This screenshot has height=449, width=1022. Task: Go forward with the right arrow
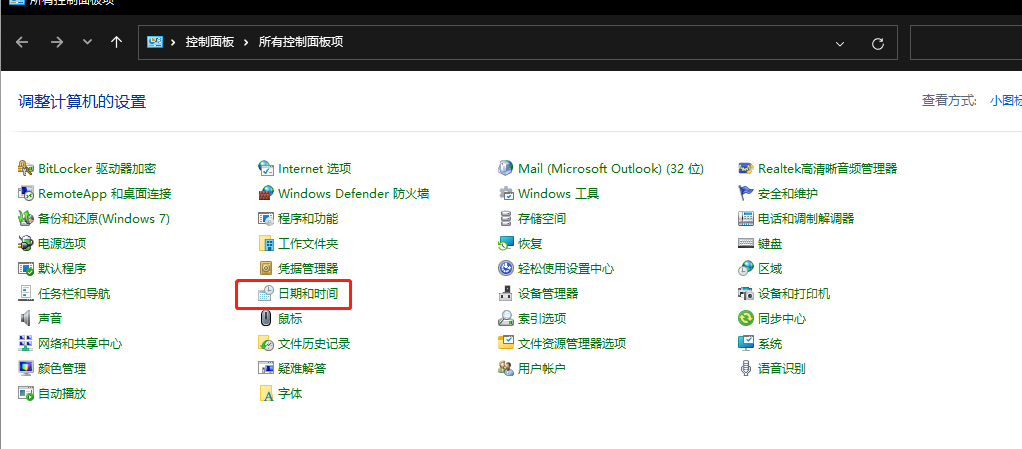pyautogui.click(x=57, y=42)
